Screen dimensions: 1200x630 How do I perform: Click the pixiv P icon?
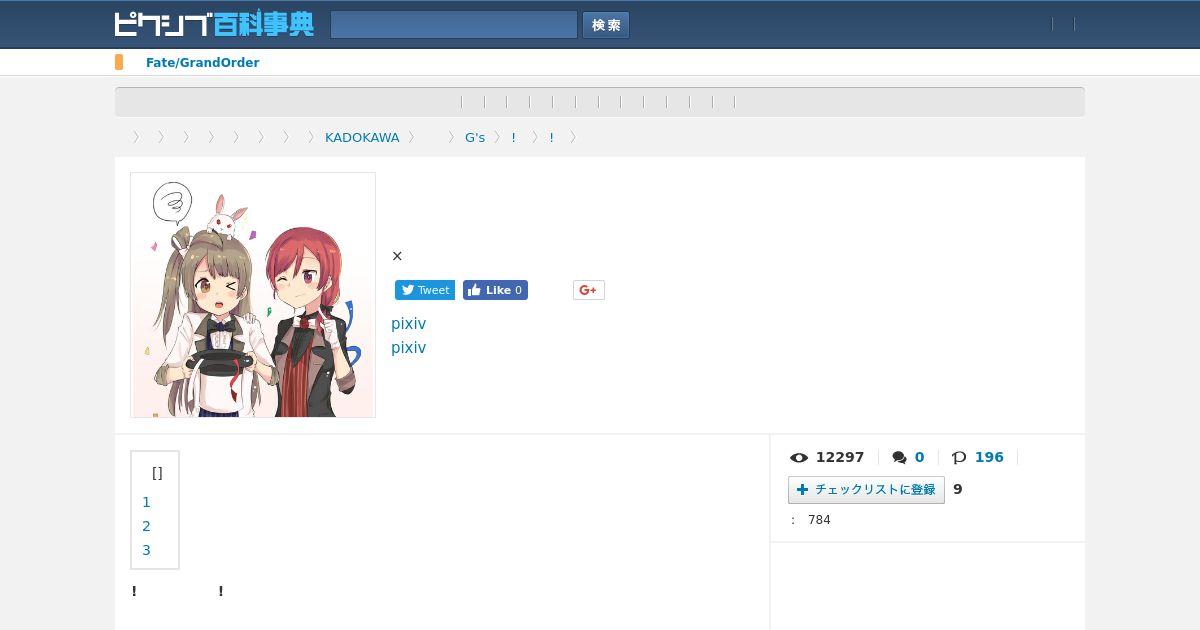[959, 457]
